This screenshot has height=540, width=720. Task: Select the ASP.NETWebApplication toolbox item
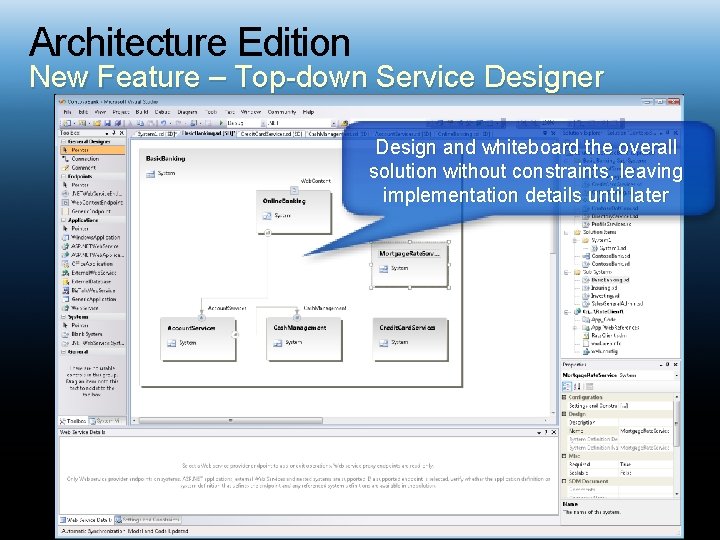tap(92, 255)
